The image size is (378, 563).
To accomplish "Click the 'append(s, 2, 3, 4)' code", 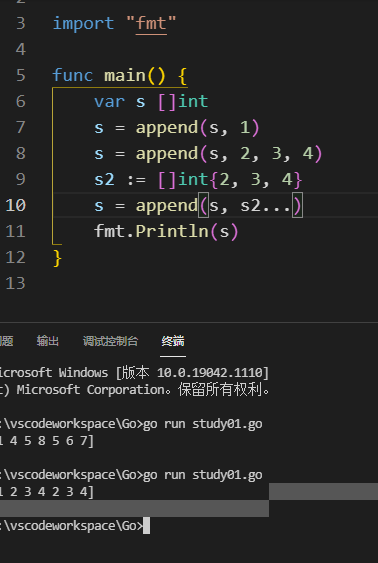I will tap(229, 154).
